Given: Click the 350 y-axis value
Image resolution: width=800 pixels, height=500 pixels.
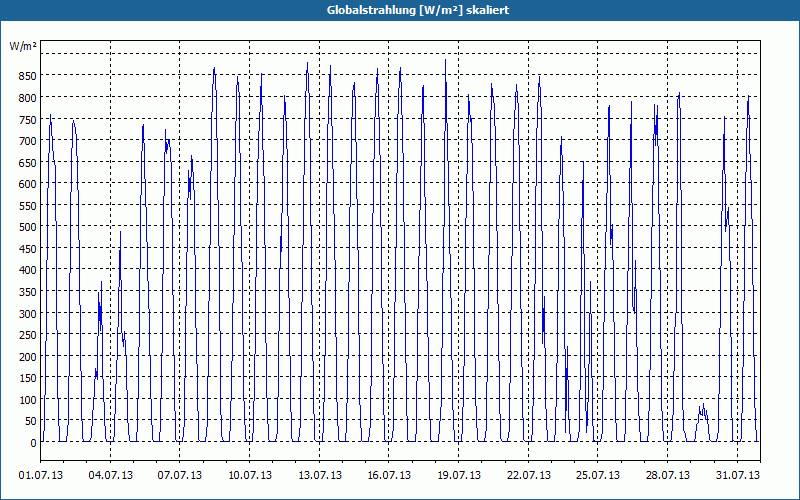Looking at the screenshot, I should click(x=27, y=292).
